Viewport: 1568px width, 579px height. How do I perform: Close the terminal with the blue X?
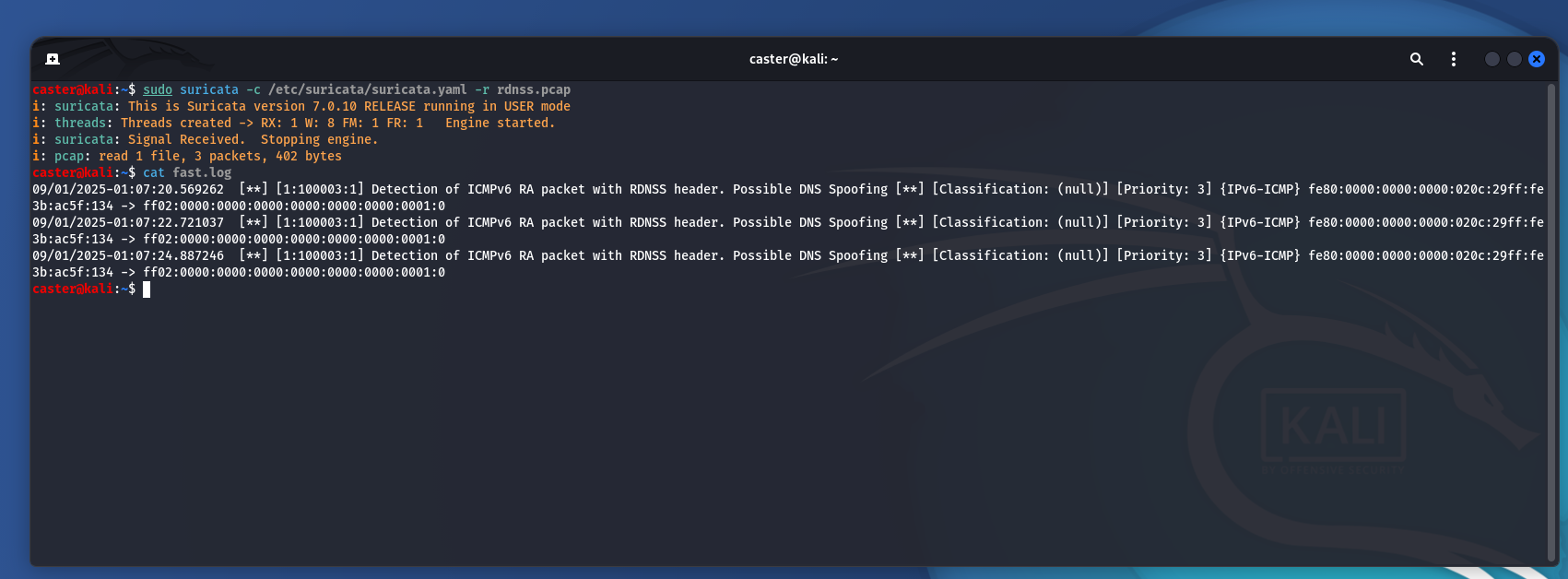[x=1536, y=59]
